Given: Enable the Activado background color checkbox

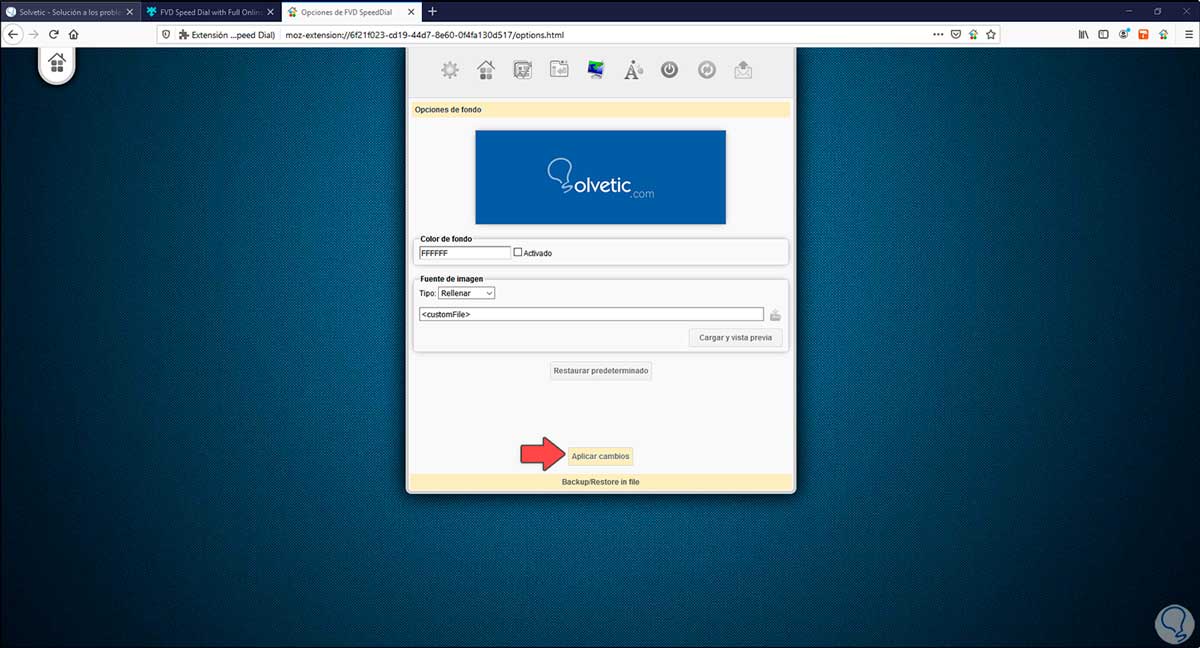Looking at the screenshot, I should click(x=518, y=253).
